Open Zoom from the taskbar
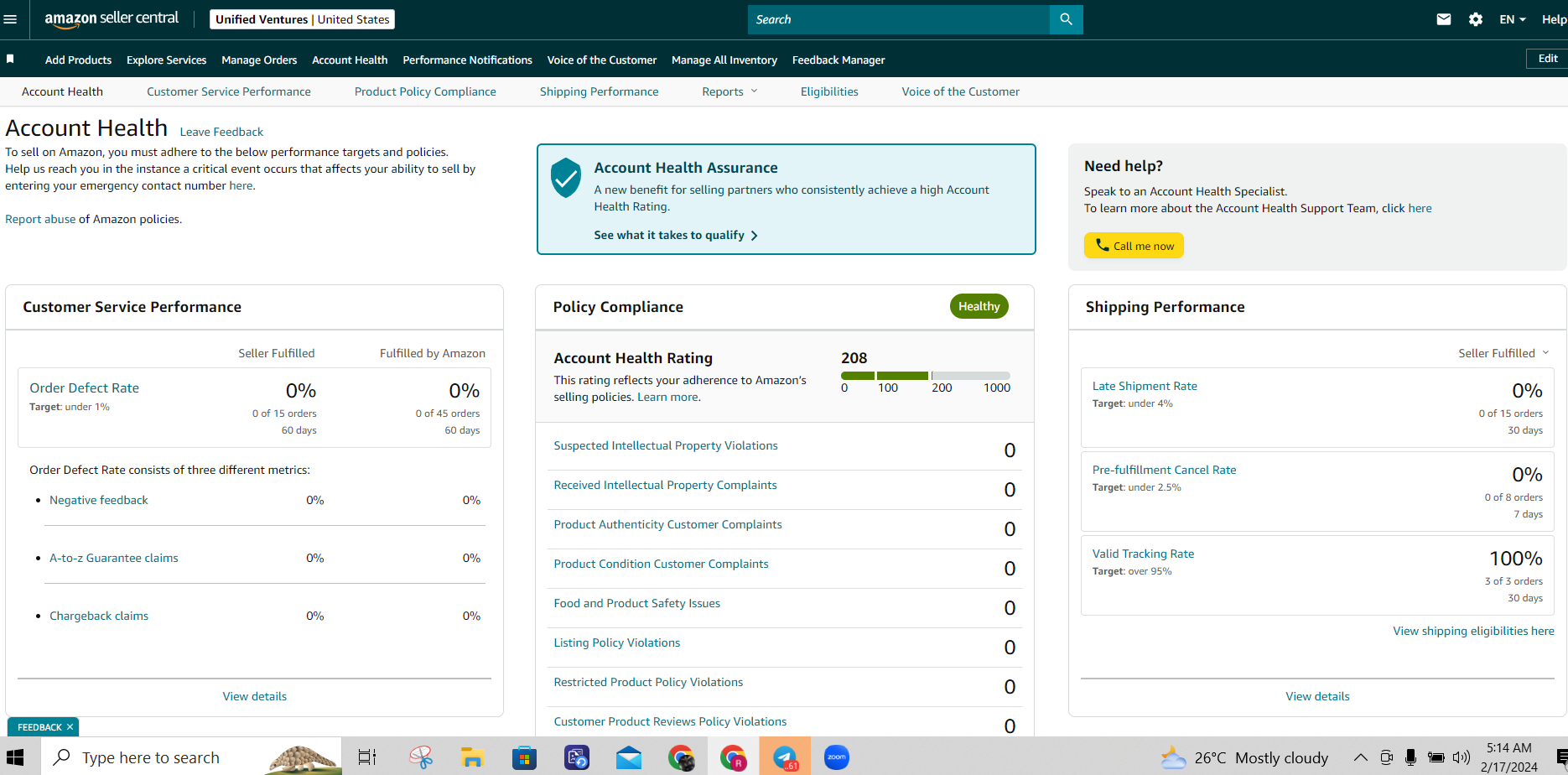The width and height of the screenshot is (1568, 775). click(837, 757)
